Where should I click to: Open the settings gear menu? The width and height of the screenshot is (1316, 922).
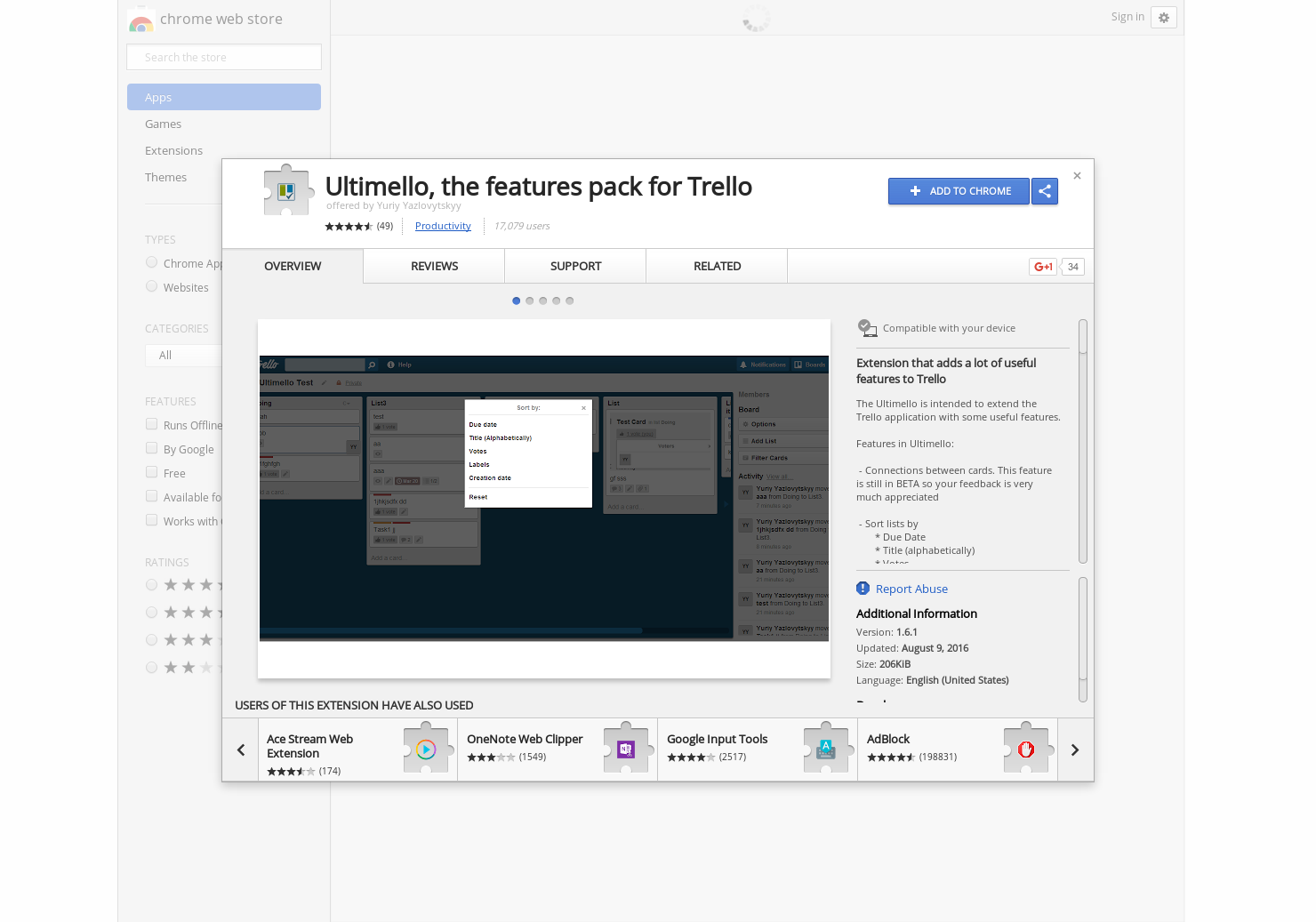click(1164, 18)
